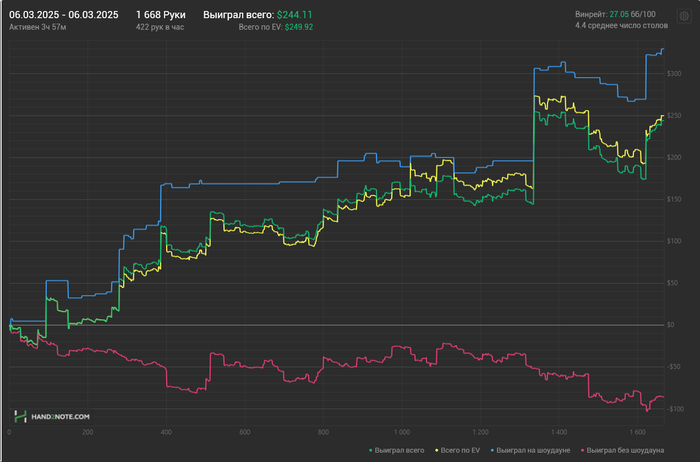Click the $200 y-axis label
700x462 pixels.
[x=674, y=158]
